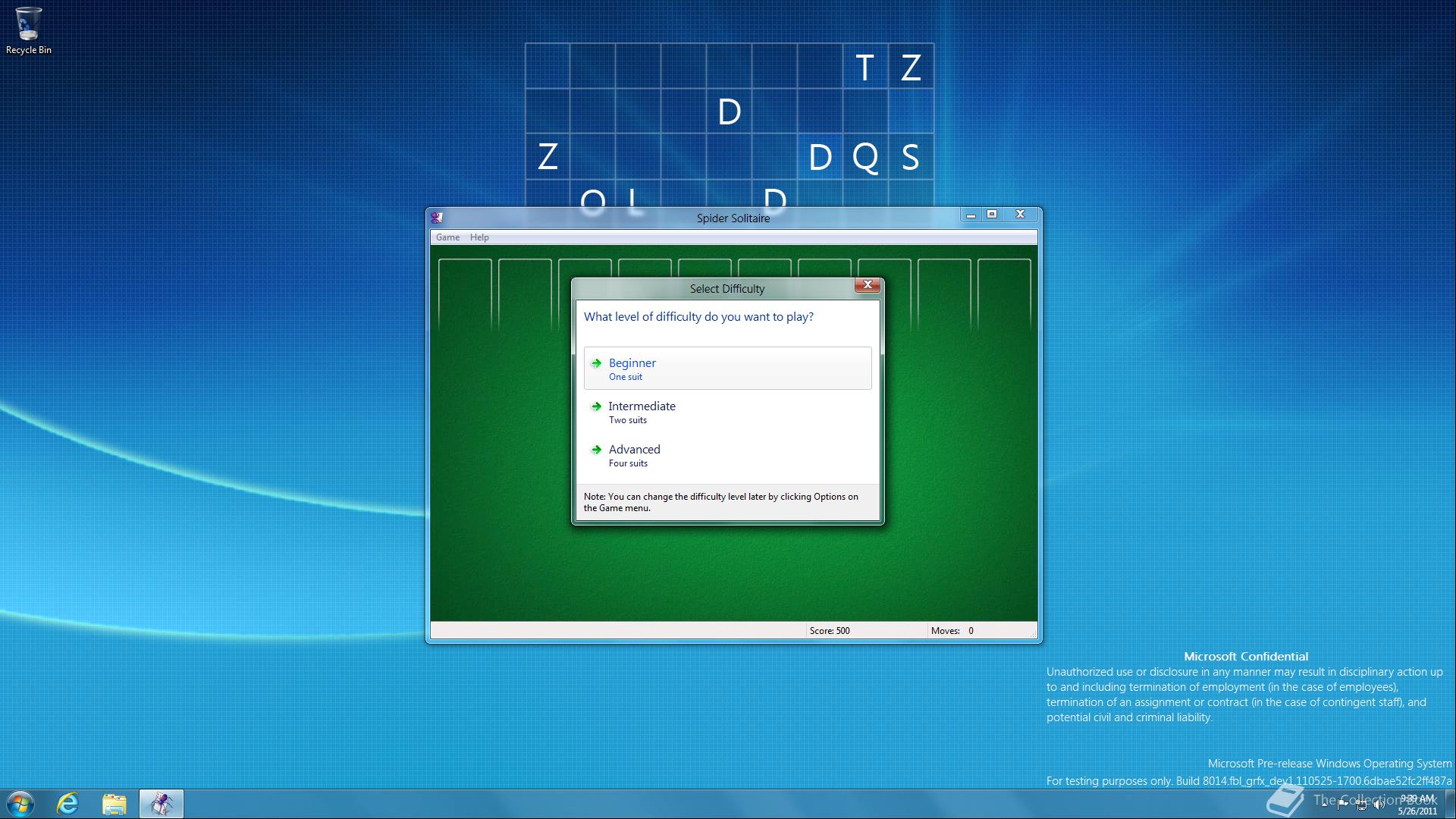Choose Advanced four-suit difficulty
The image size is (1456, 819).
pyautogui.click(x=728, y=455)
